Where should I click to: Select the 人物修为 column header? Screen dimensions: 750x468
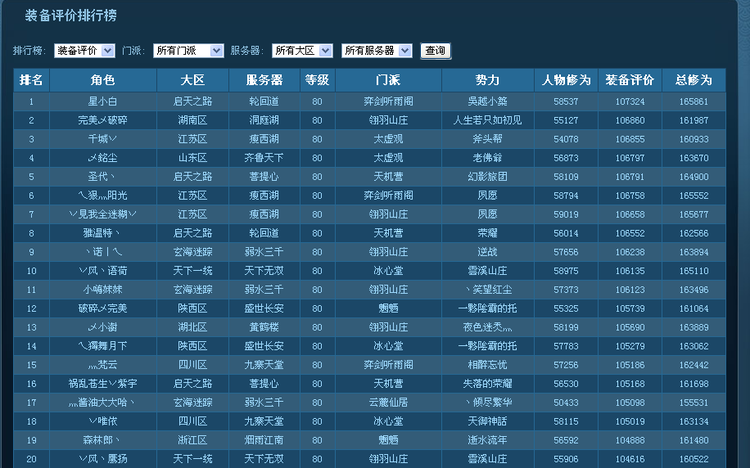tap(566, 80)
